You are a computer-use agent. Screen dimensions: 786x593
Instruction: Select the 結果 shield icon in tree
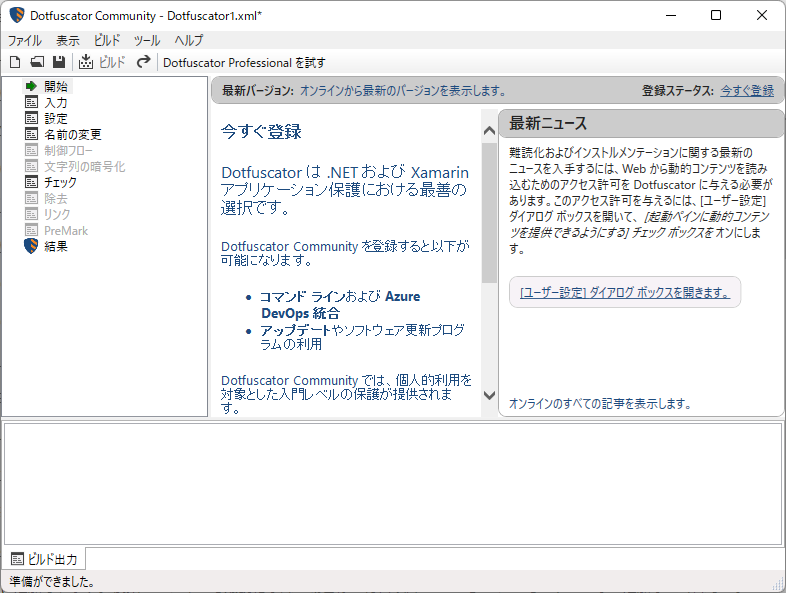pyautogui.click(x=55, y=247)
